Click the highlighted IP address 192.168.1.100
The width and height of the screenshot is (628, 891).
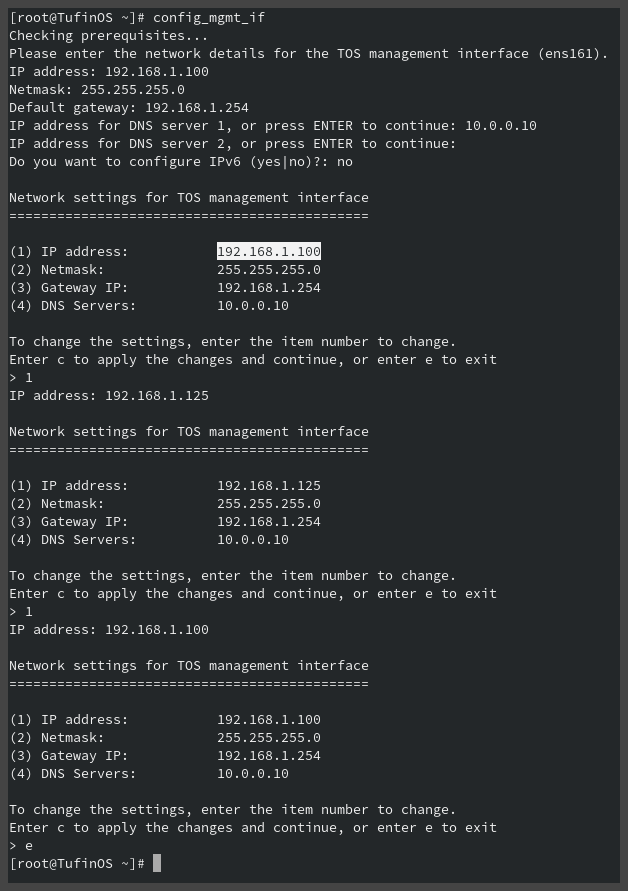point(269,251)
